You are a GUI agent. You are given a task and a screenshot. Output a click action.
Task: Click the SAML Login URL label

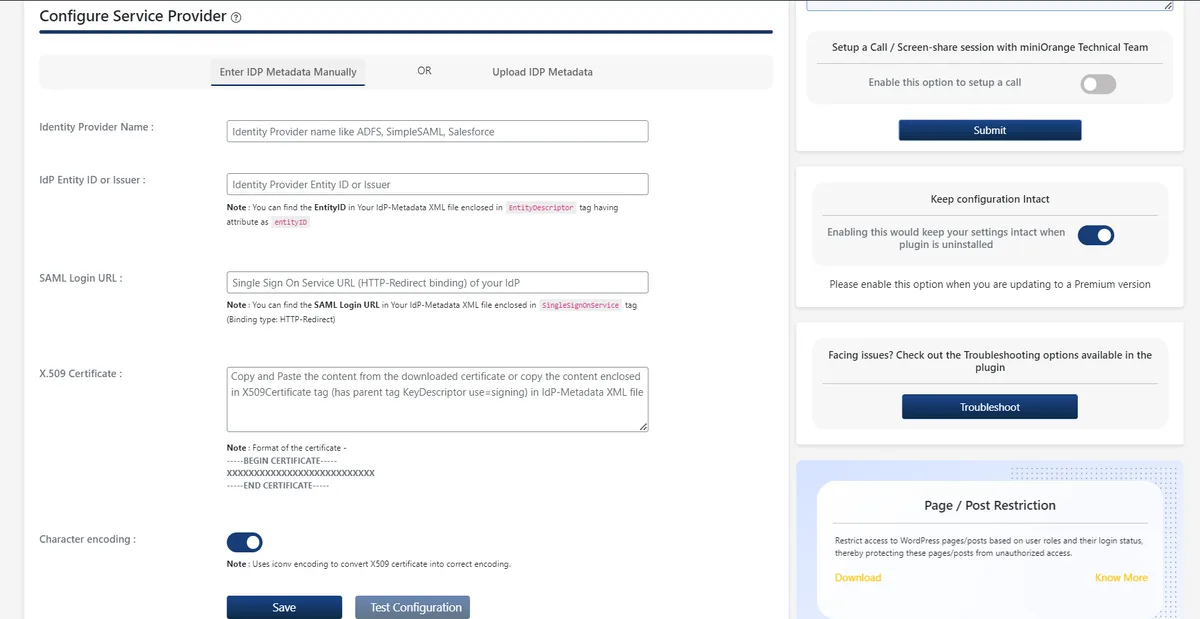tap(80, 279)
